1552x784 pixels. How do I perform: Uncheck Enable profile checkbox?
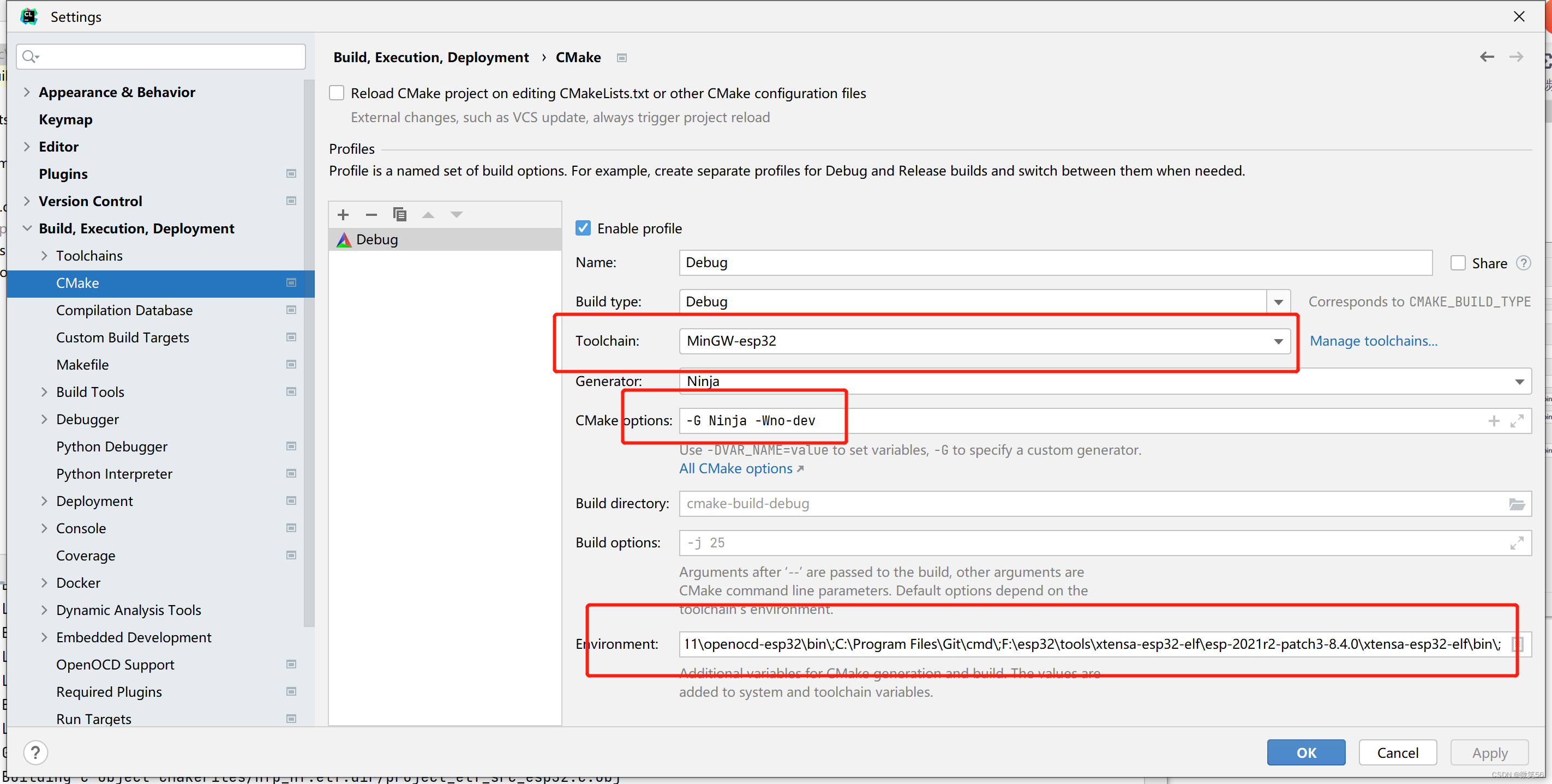pos(583,228)
